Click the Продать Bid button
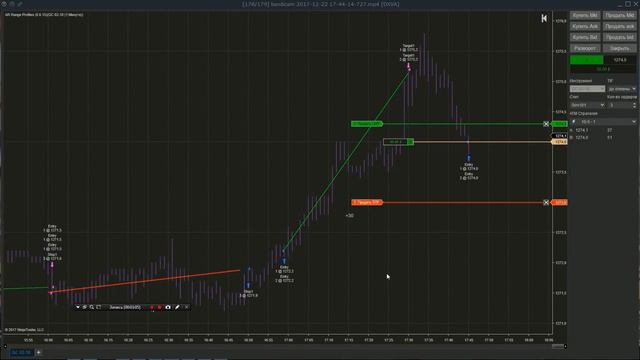This screenshot has height=360, width=640. tap(619, 37)
